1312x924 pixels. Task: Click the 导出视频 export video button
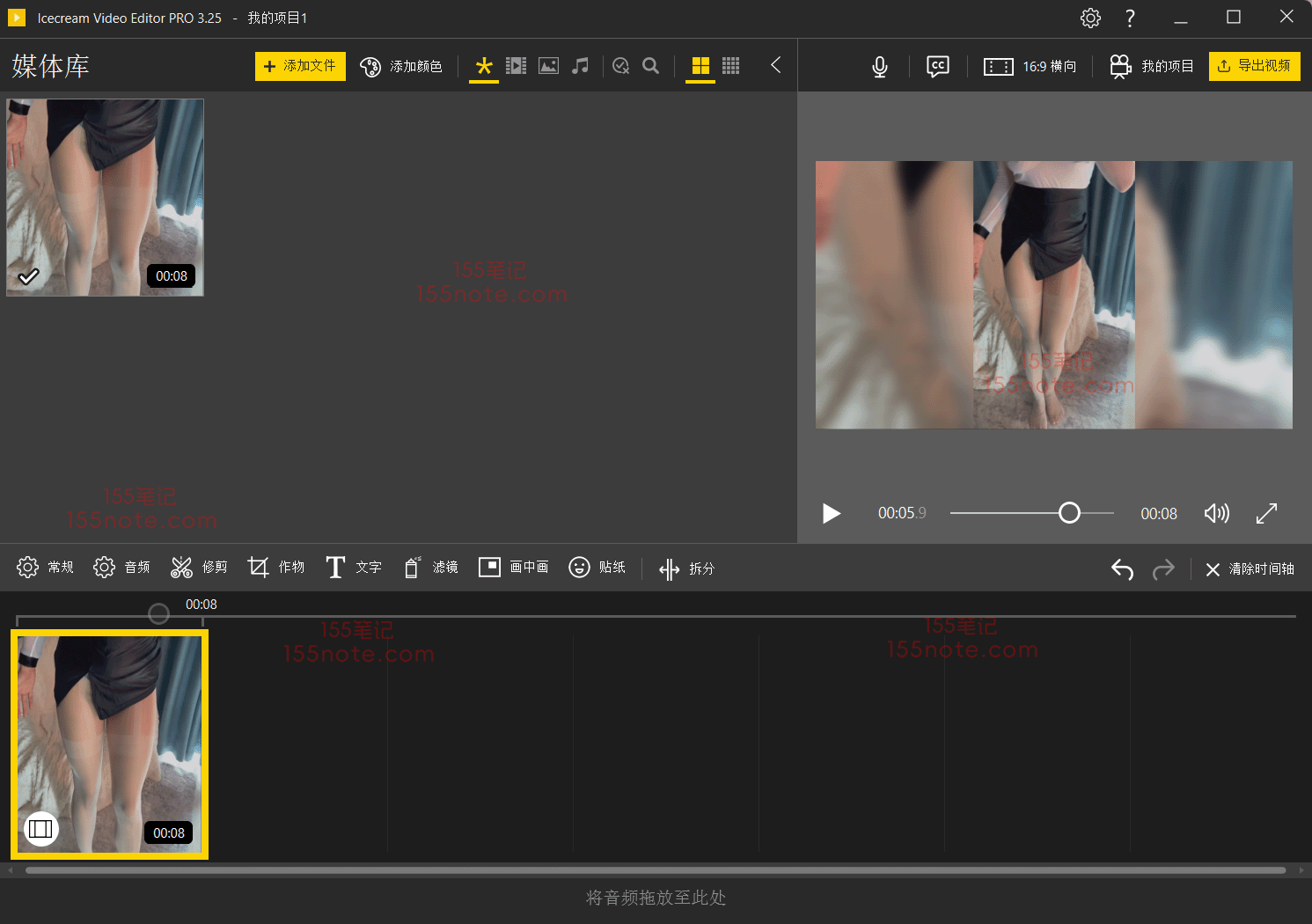click(x=1254, y=66)
